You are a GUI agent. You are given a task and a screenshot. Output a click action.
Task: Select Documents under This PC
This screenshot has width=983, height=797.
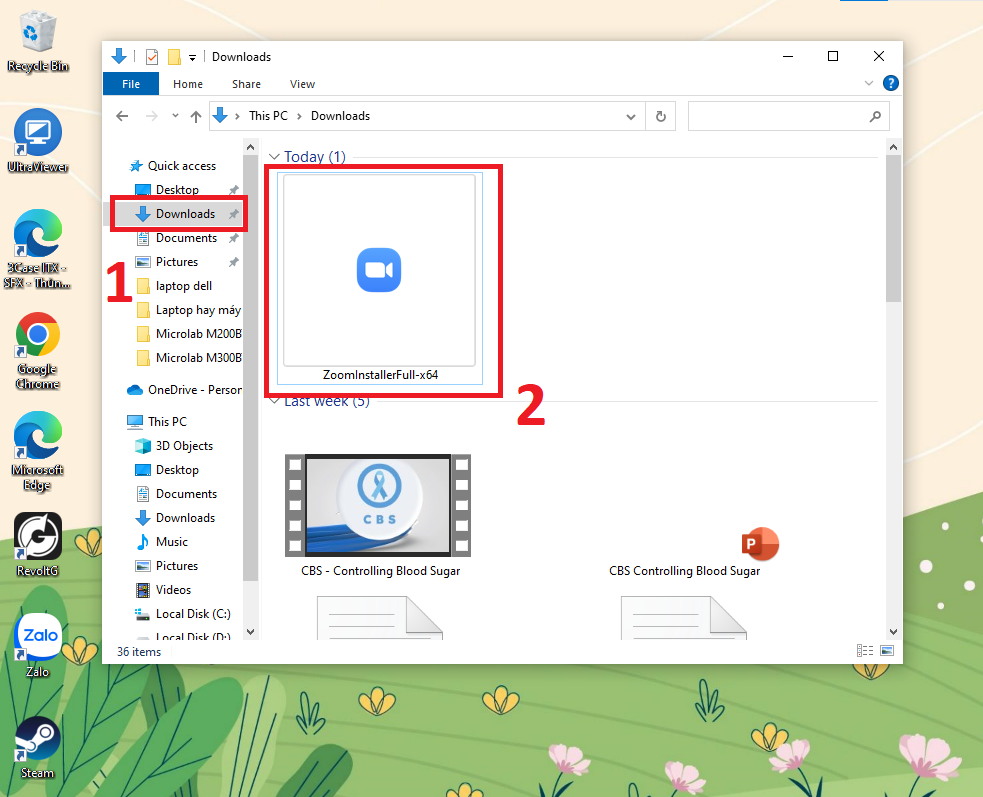click(186, 494)
